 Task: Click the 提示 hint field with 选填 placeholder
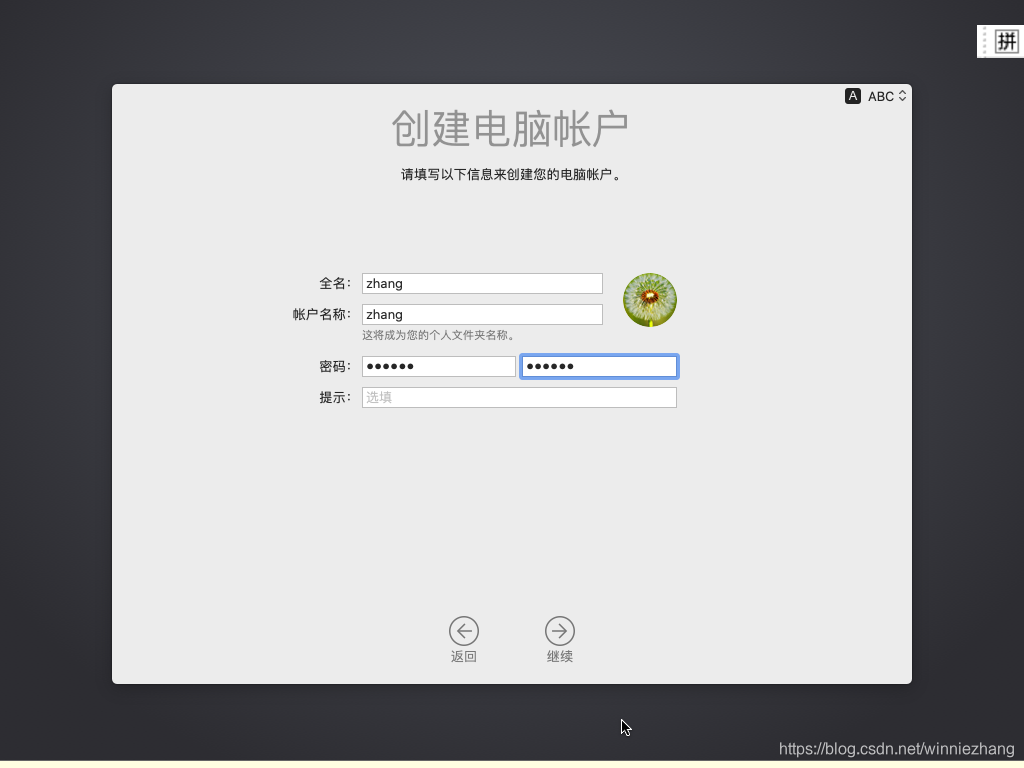[519, 397]
